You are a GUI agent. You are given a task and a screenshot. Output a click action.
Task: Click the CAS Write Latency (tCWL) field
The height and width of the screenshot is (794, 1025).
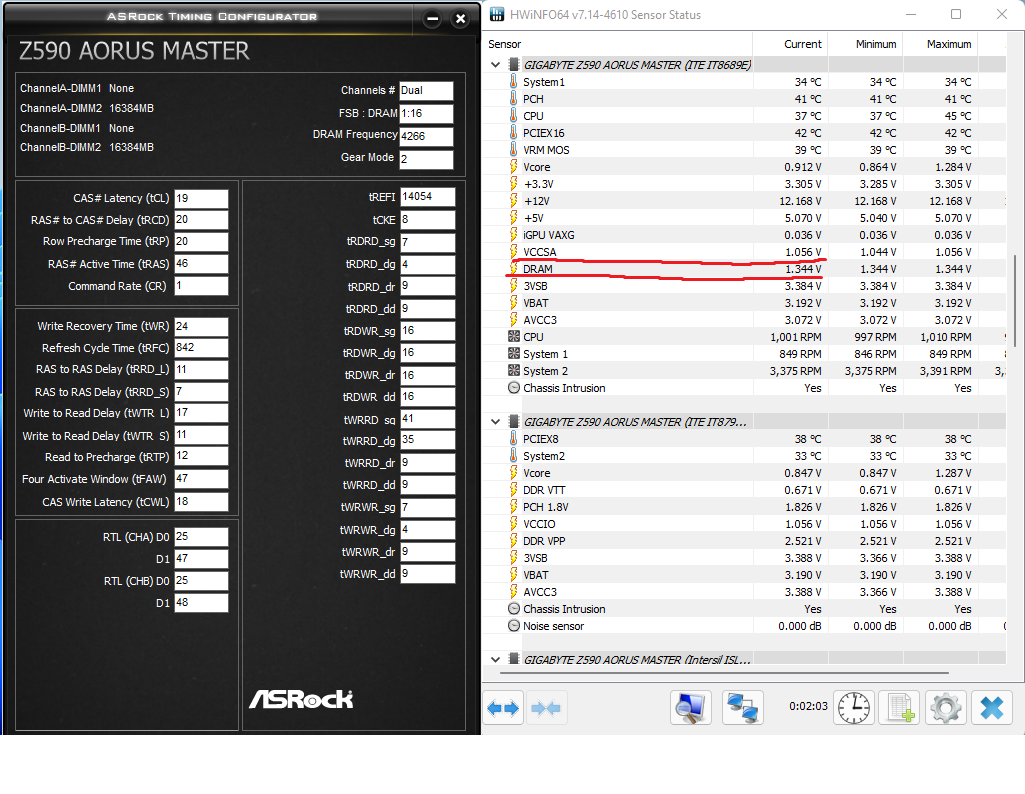pos(201,501)
